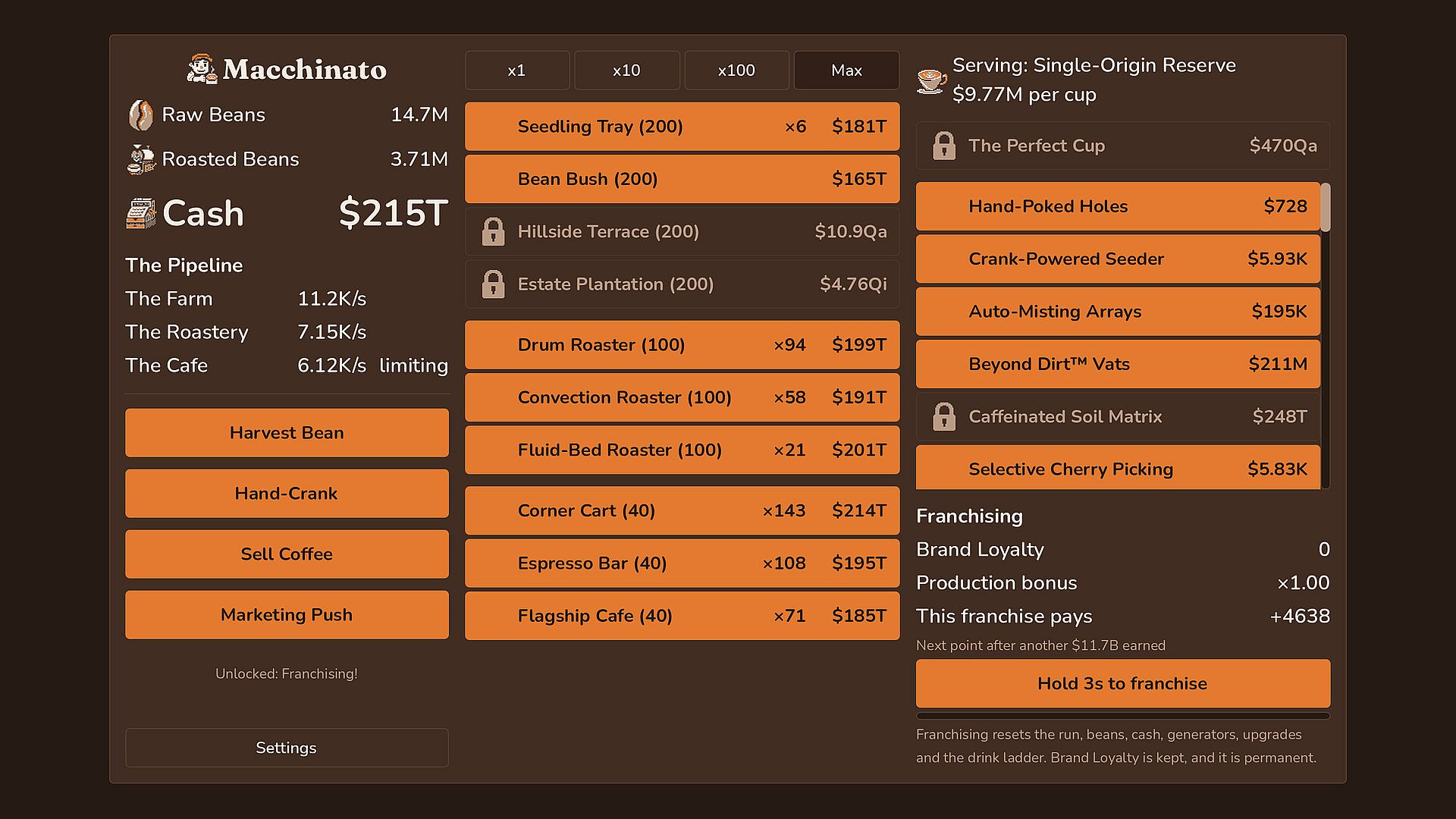This screenshot has width=1456, height=819.
Task: Select the x10 purchase multiplier
Action: (x=626, y=71)
